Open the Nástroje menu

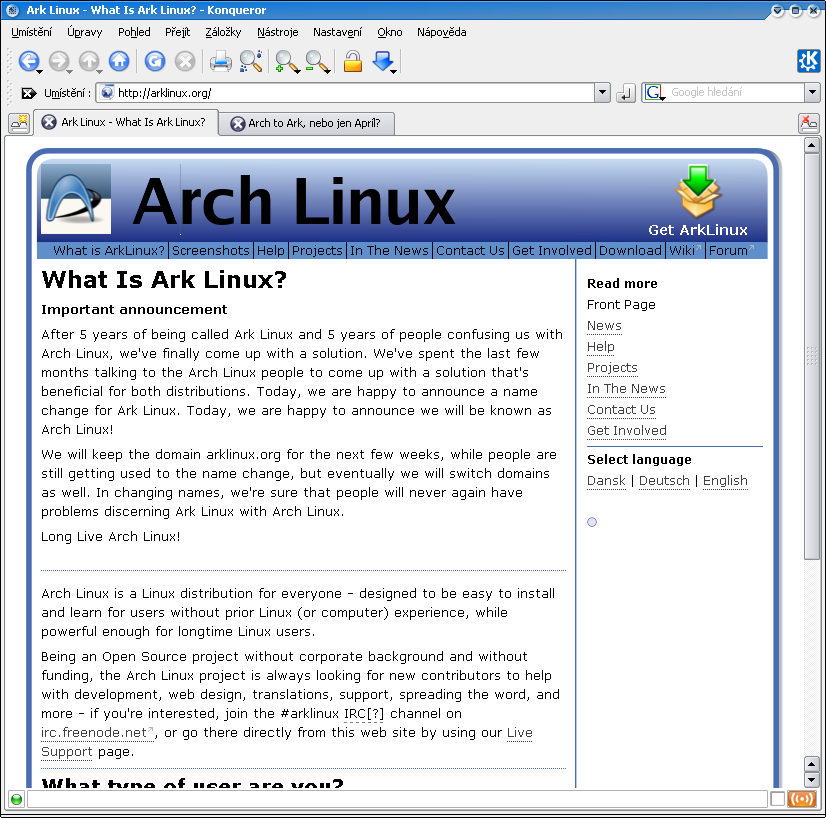coord(278,32)
